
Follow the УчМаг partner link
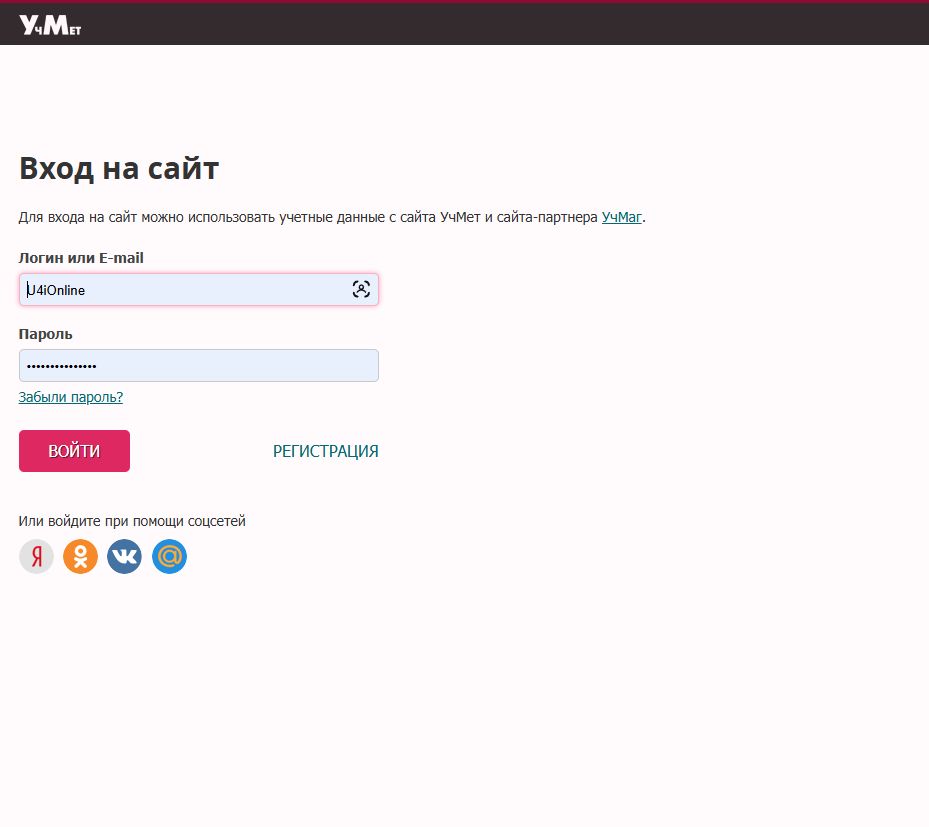[x=622, y=217]
